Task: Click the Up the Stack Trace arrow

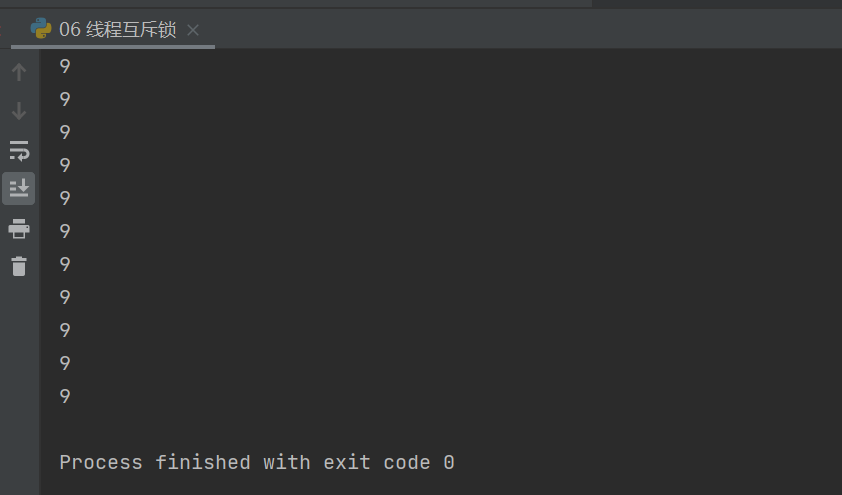Action: click(x=19, y=72)
